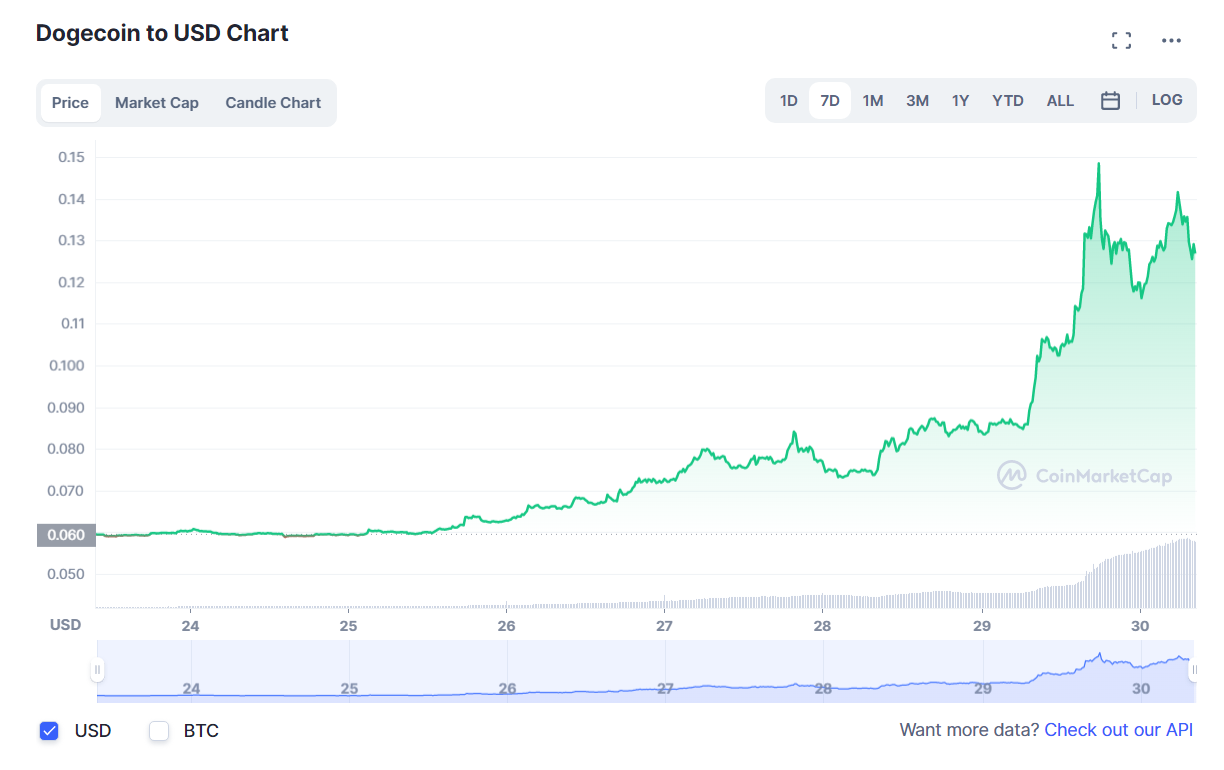Click the 29 date label on main x-axis
Viewport: 1224px width, 770px height.
pyautogui.click(x=982, y=626)
